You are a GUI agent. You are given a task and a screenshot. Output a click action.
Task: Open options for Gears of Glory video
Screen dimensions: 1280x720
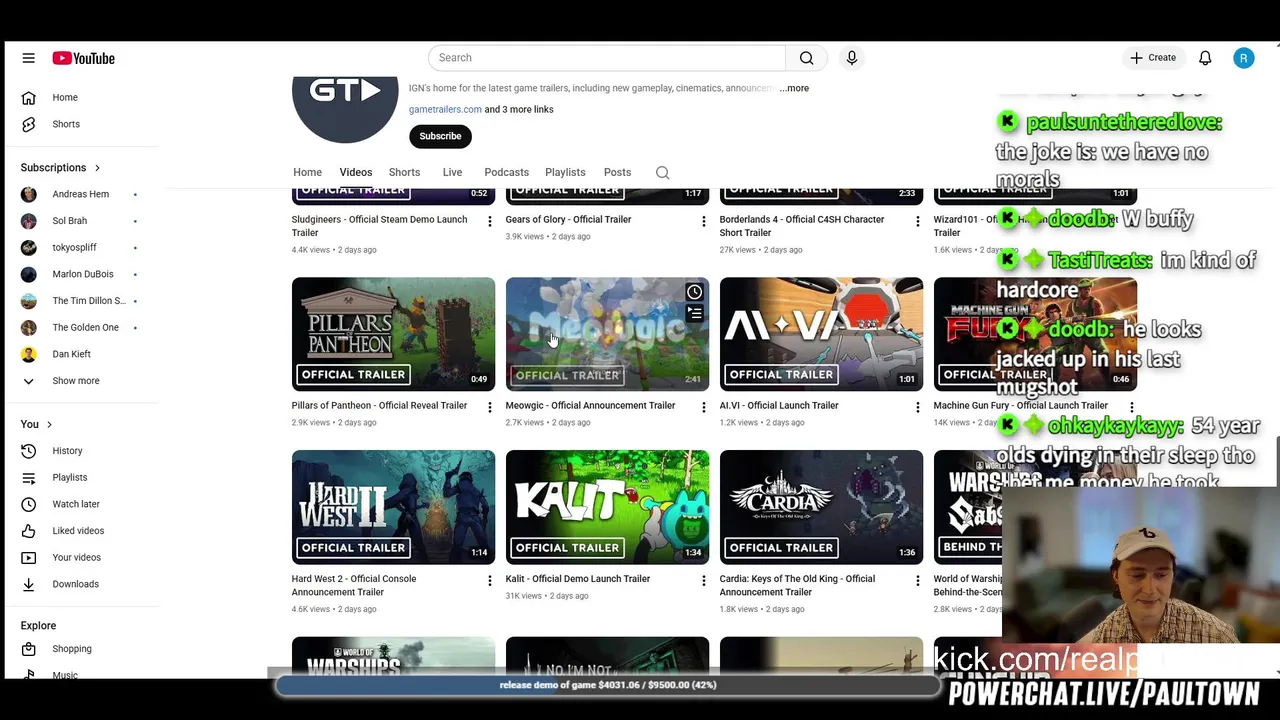703,221
